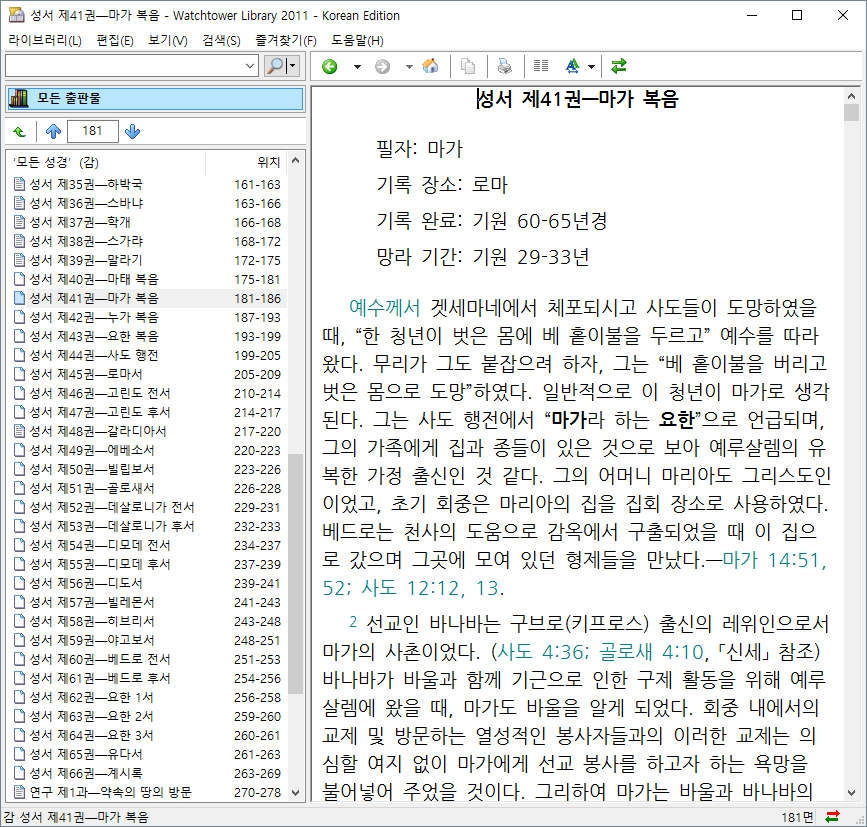This screenshot has height=827, width=867.
Task: Click the sync arrows icon in status bar
Action: [832, 816]
